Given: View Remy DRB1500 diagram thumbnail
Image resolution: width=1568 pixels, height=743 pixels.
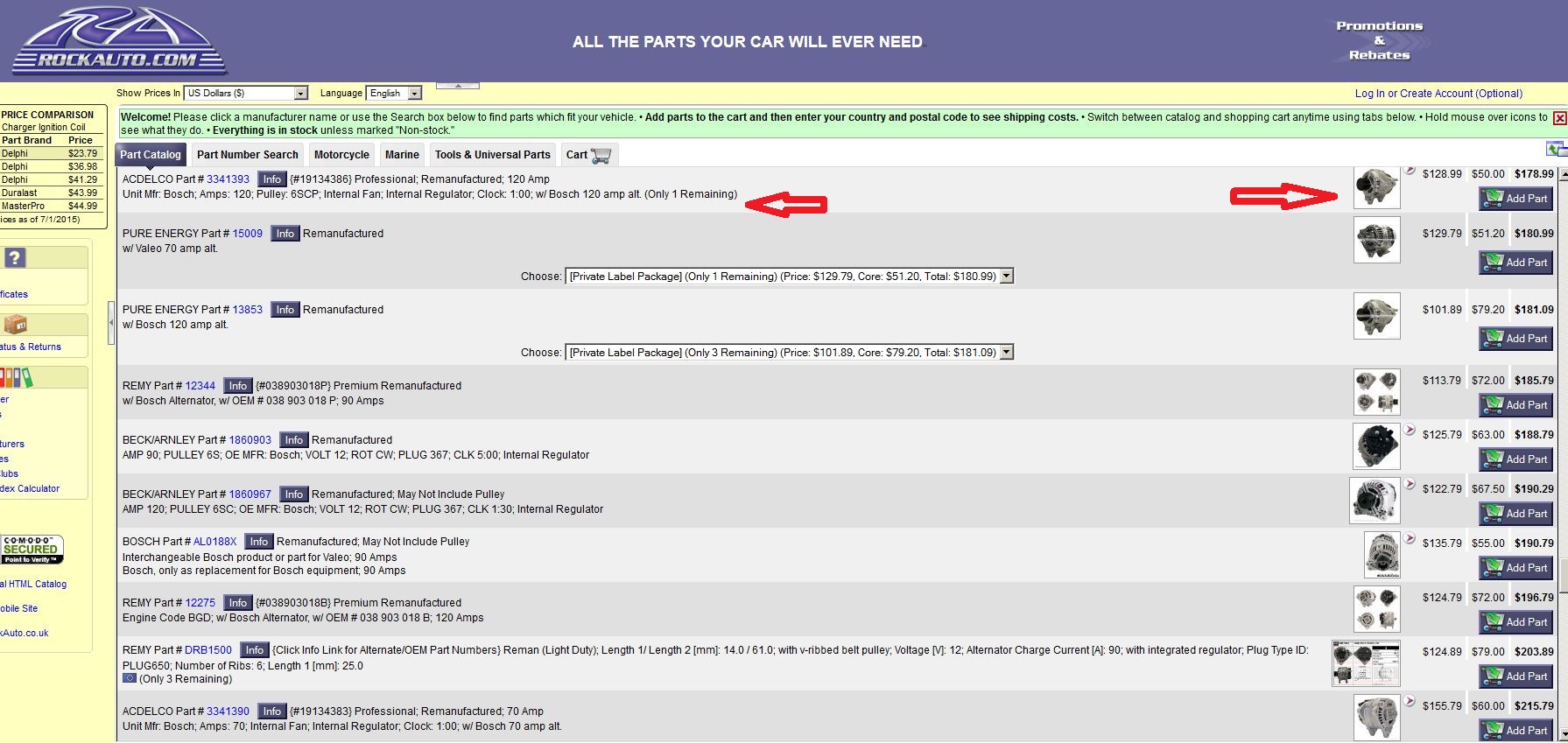Looking at the screenshot, I should (1366, 663).
